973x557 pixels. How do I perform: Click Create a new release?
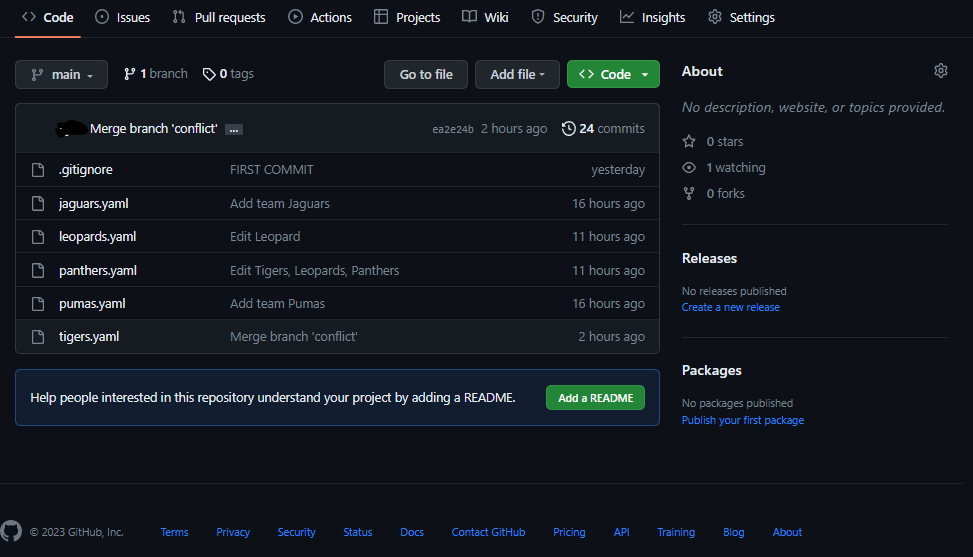tap(731, 307)
